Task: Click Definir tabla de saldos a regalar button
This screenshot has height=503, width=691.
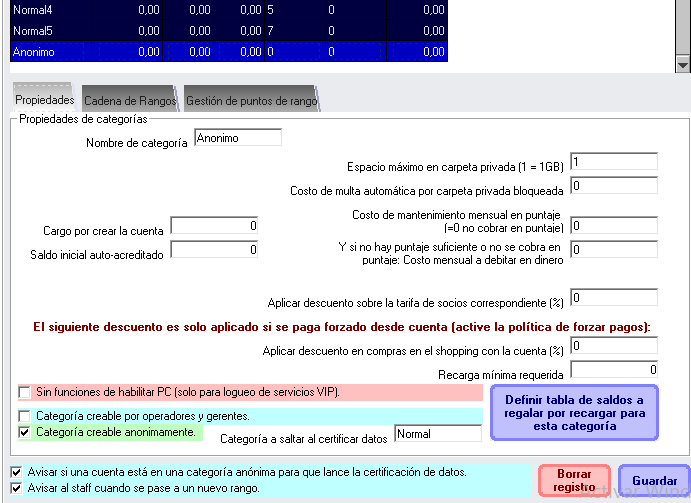Action: (574, 413)
